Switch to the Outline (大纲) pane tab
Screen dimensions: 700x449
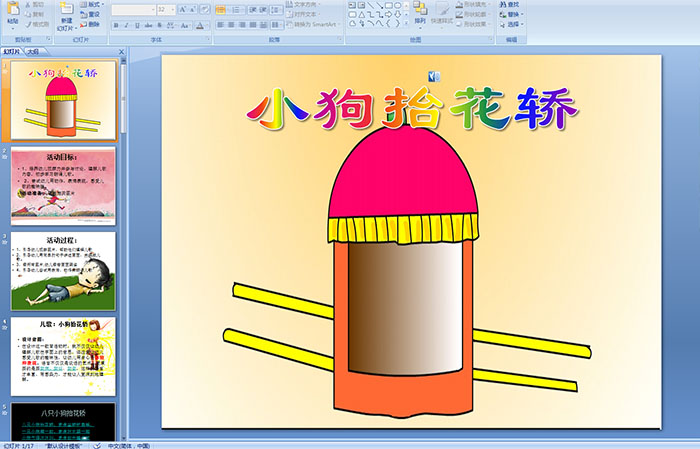tap(33, 52)
